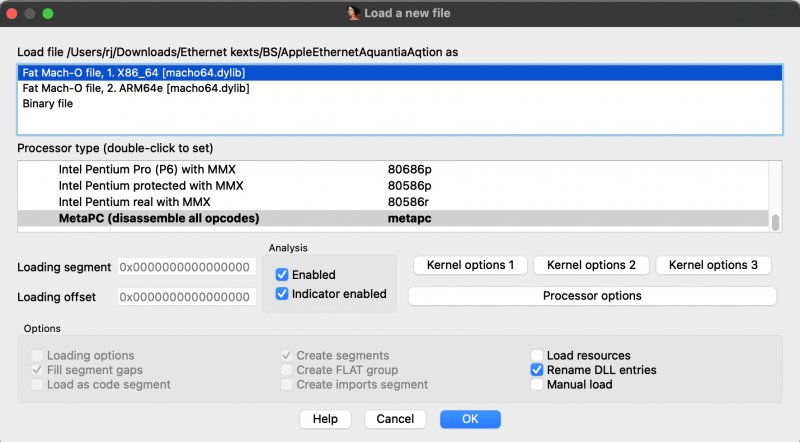Click the IDA icon in title bar

pos(353,13)
